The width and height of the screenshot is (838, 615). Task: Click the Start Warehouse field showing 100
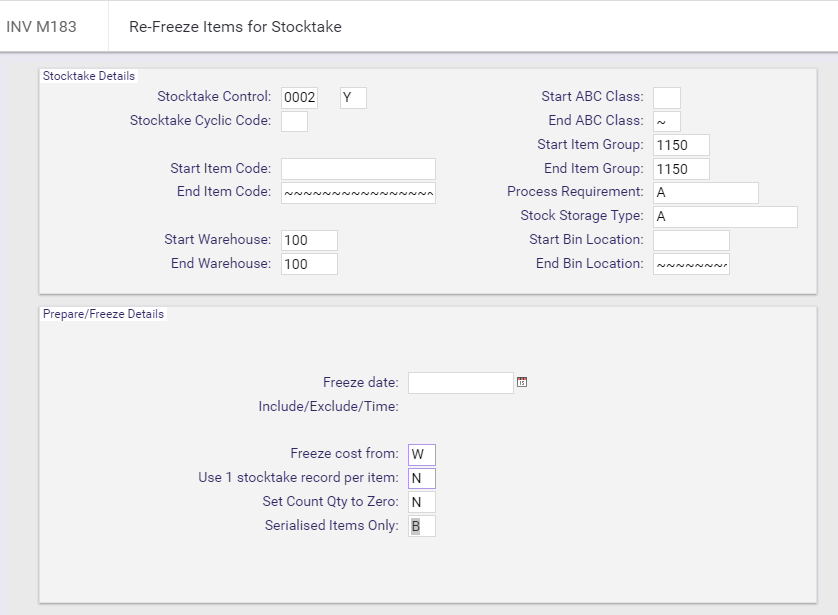[x=309, y=240]
